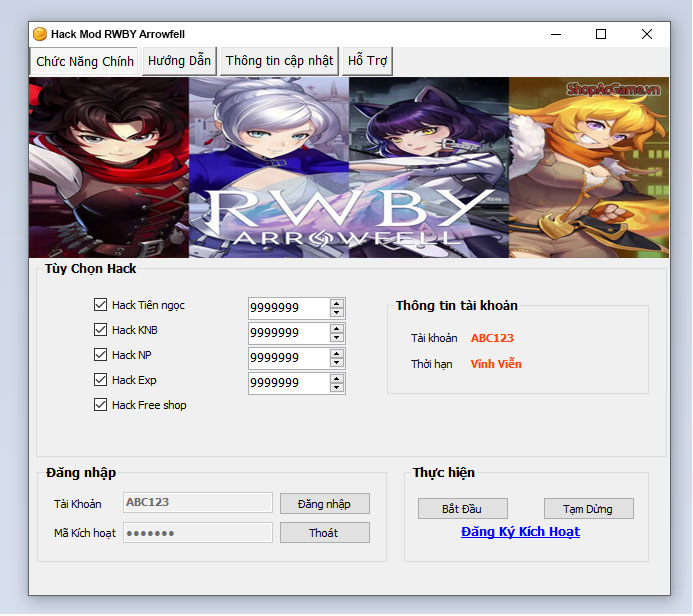The height and width of the screenshot is (616, 693).
Task: Open the Chức Năng Chính tab
Action: click(x=84, y=62)
